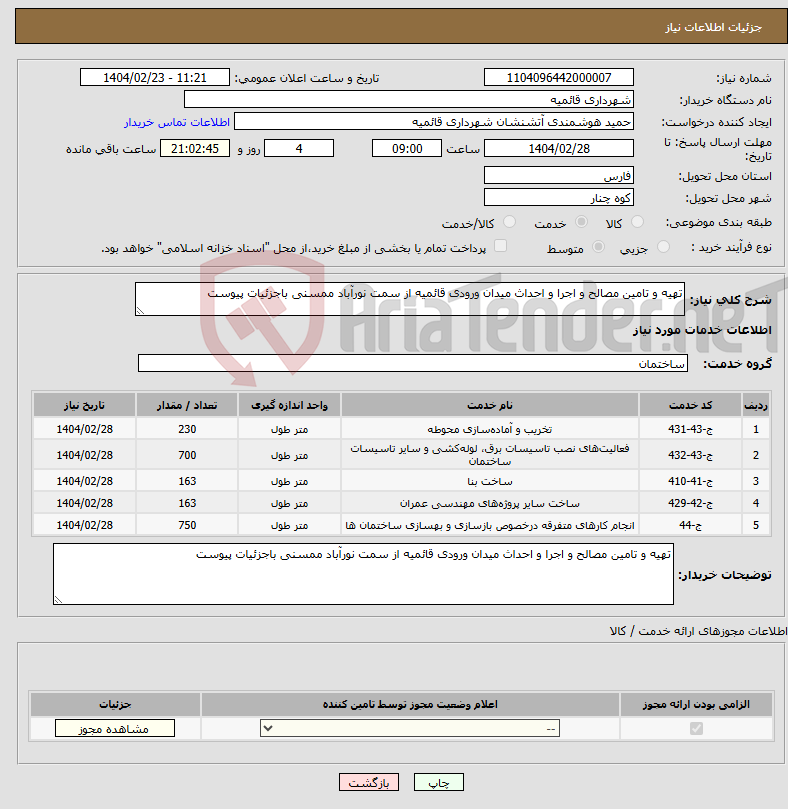The width and height of the screenshot is (788, 809).
Task: Click the deadline date field 1404/02/28
Action: click(559, 149)
